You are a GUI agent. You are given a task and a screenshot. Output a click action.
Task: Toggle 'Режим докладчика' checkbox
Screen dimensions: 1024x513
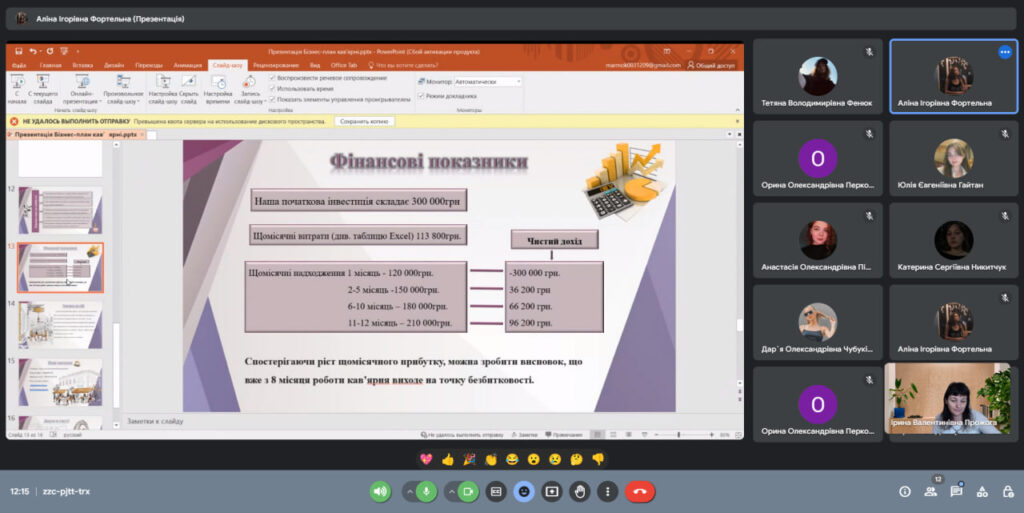click(x=421, y=95)
